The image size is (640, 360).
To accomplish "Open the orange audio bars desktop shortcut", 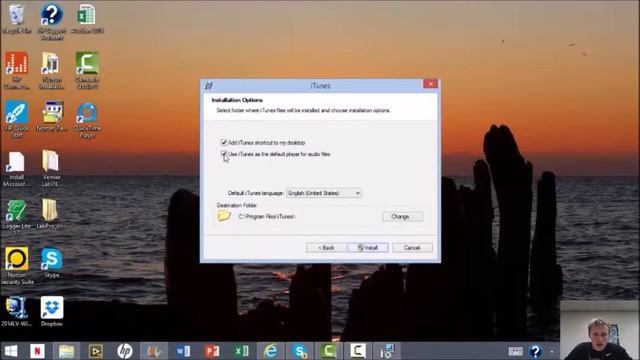I will point(17,70).
